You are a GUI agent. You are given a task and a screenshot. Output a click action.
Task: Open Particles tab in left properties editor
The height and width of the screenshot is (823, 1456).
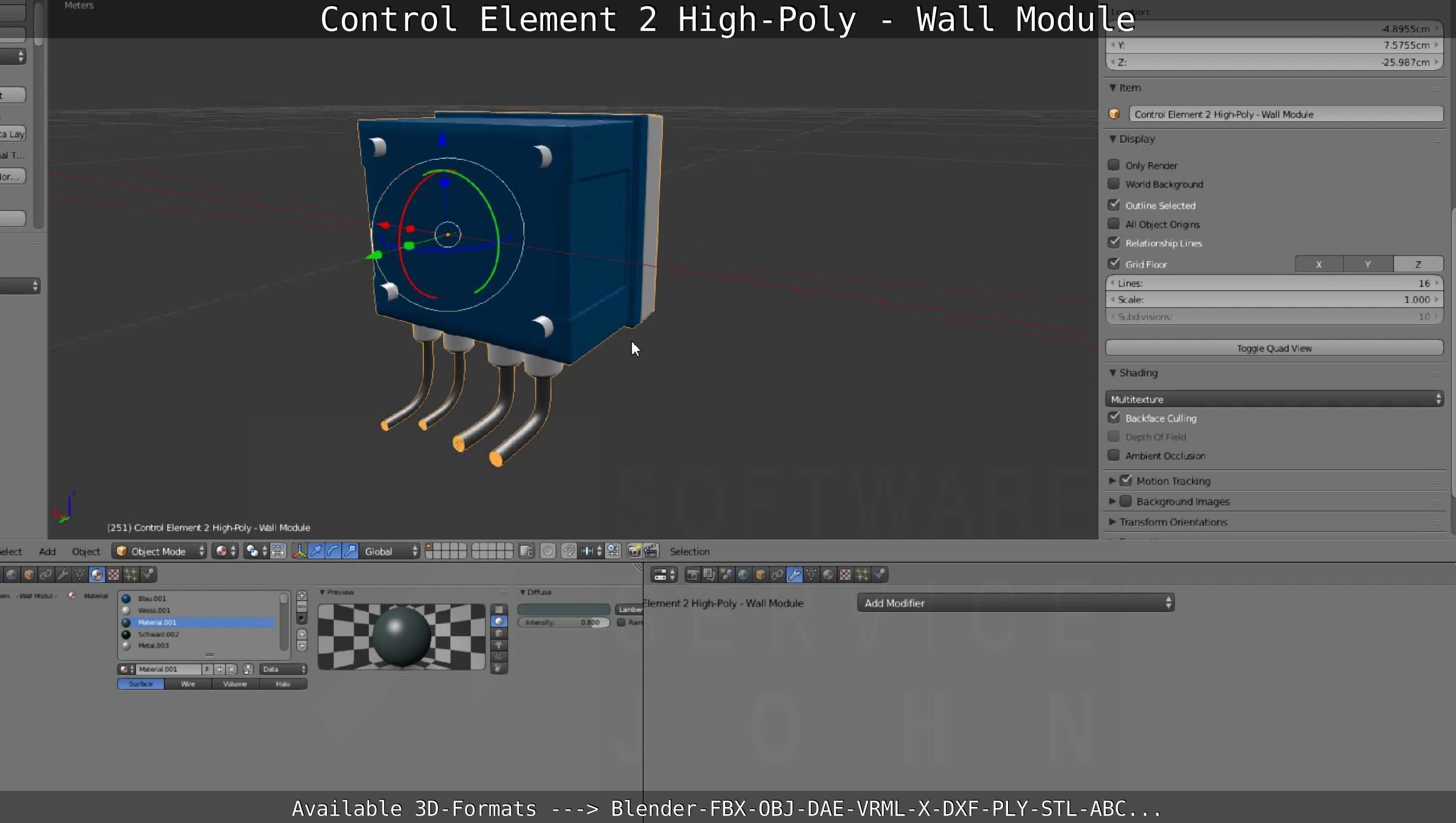[x=130, y=575]
